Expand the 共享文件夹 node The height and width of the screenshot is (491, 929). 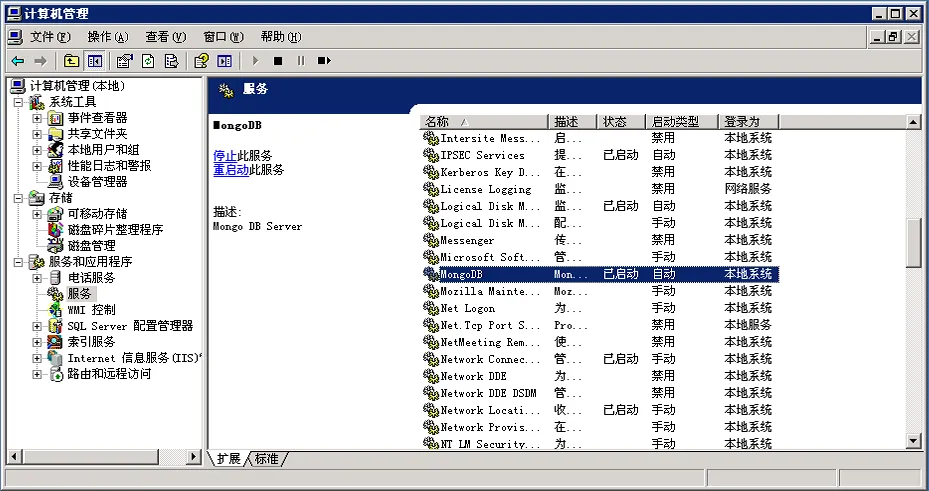[x=37, y=134]
